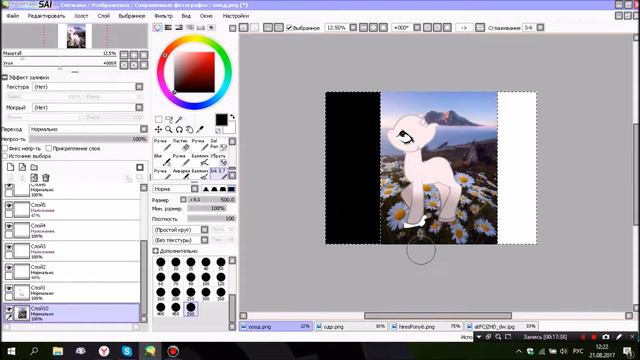Show the RGB sliders panel
The width and height of the screenshot is (640, 360).
[x=168, y=27]
